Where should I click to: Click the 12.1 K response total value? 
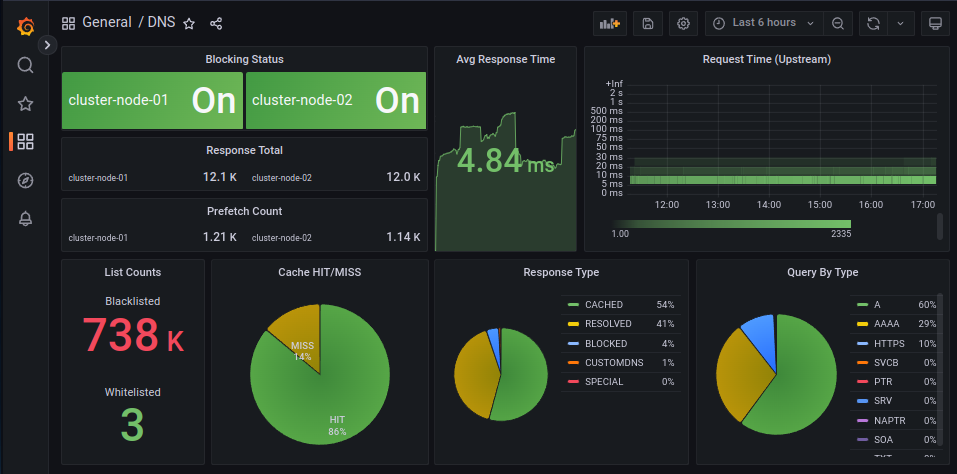220,178
